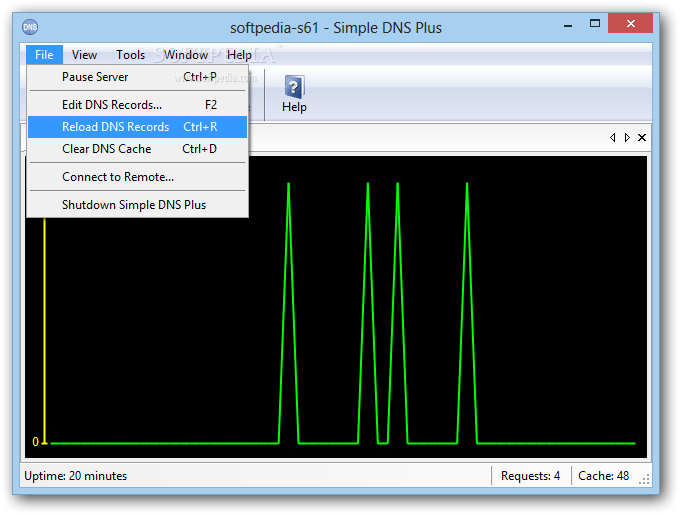
Task: Click the 0 axis label on graph
Action: pyautogui.click(x=36, y=442)
